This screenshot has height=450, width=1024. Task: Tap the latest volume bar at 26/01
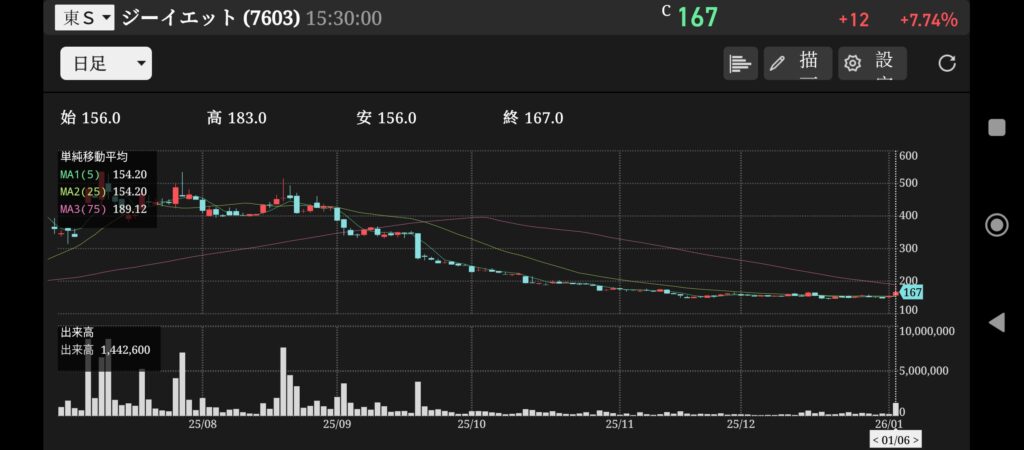[x=895, y=408]
